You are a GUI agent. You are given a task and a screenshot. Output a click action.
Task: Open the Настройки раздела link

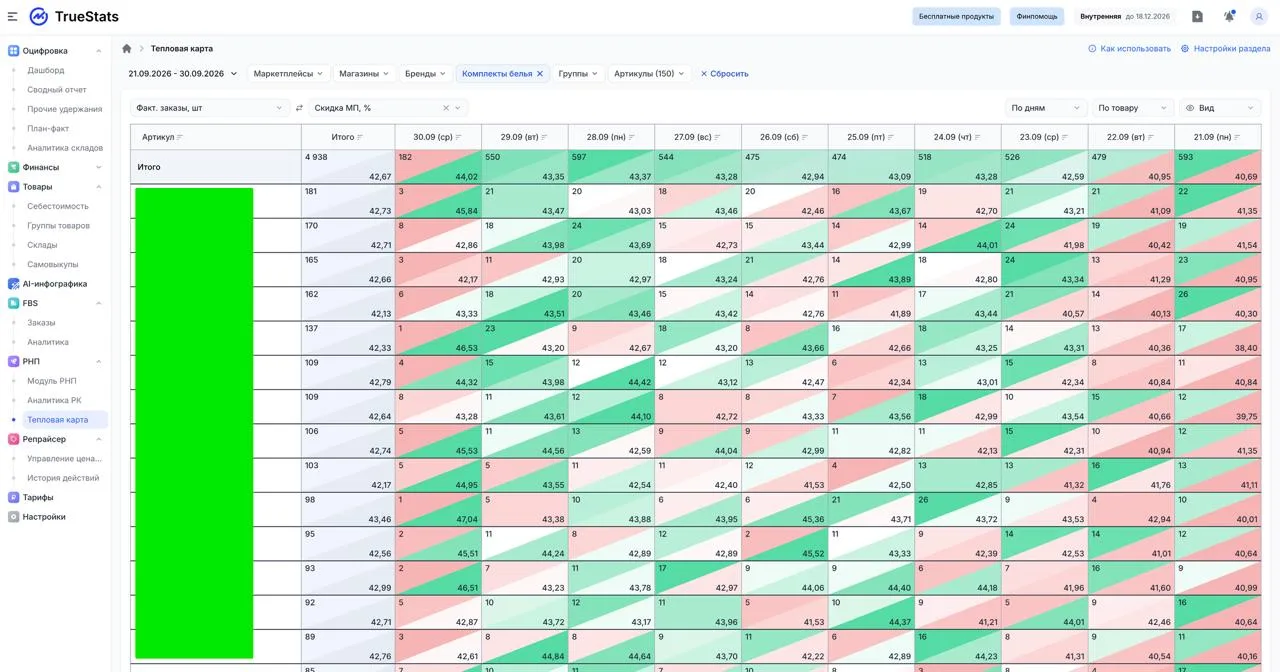tap(1226, 48)
